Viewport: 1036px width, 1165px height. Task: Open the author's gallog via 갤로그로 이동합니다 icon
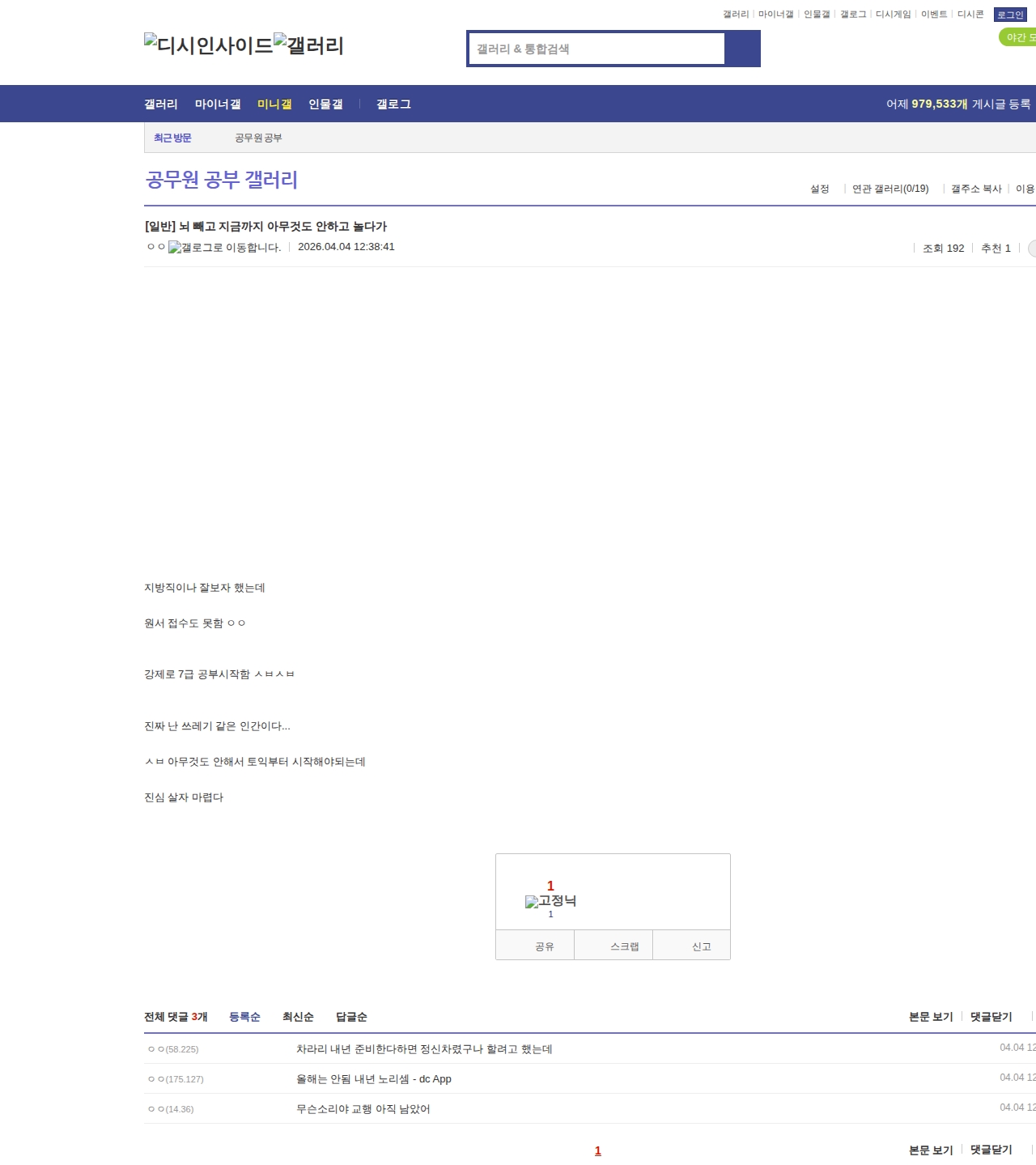[x=225, y=248]
